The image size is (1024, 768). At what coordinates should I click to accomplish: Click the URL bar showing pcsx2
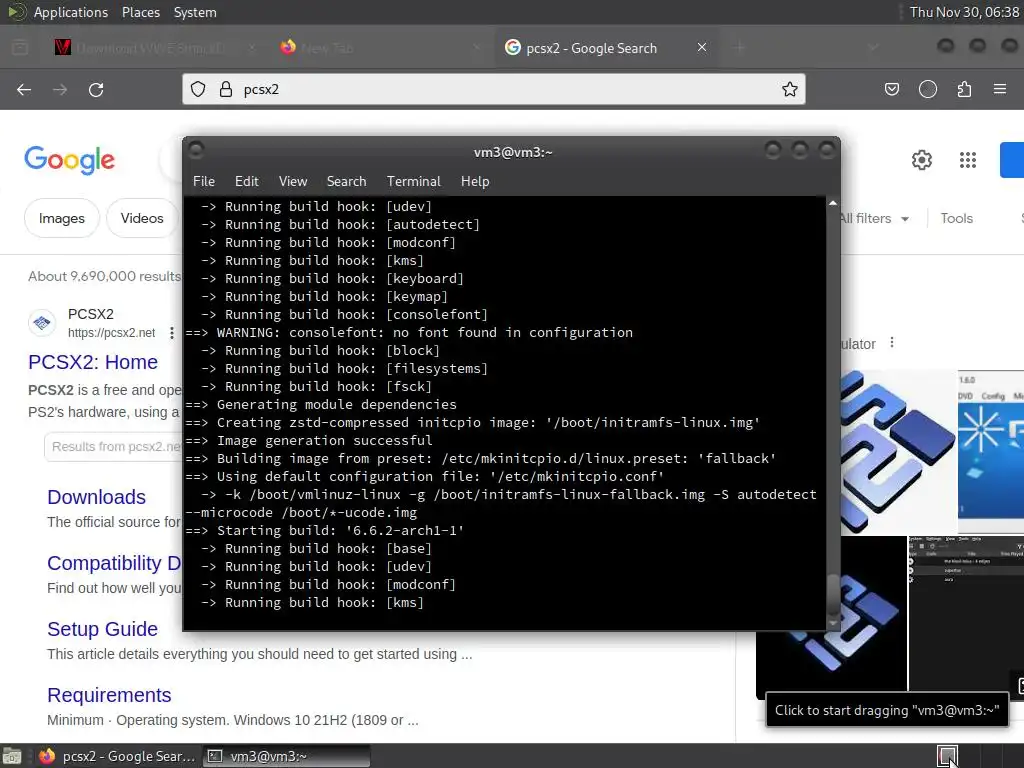(x=494, y=89)
